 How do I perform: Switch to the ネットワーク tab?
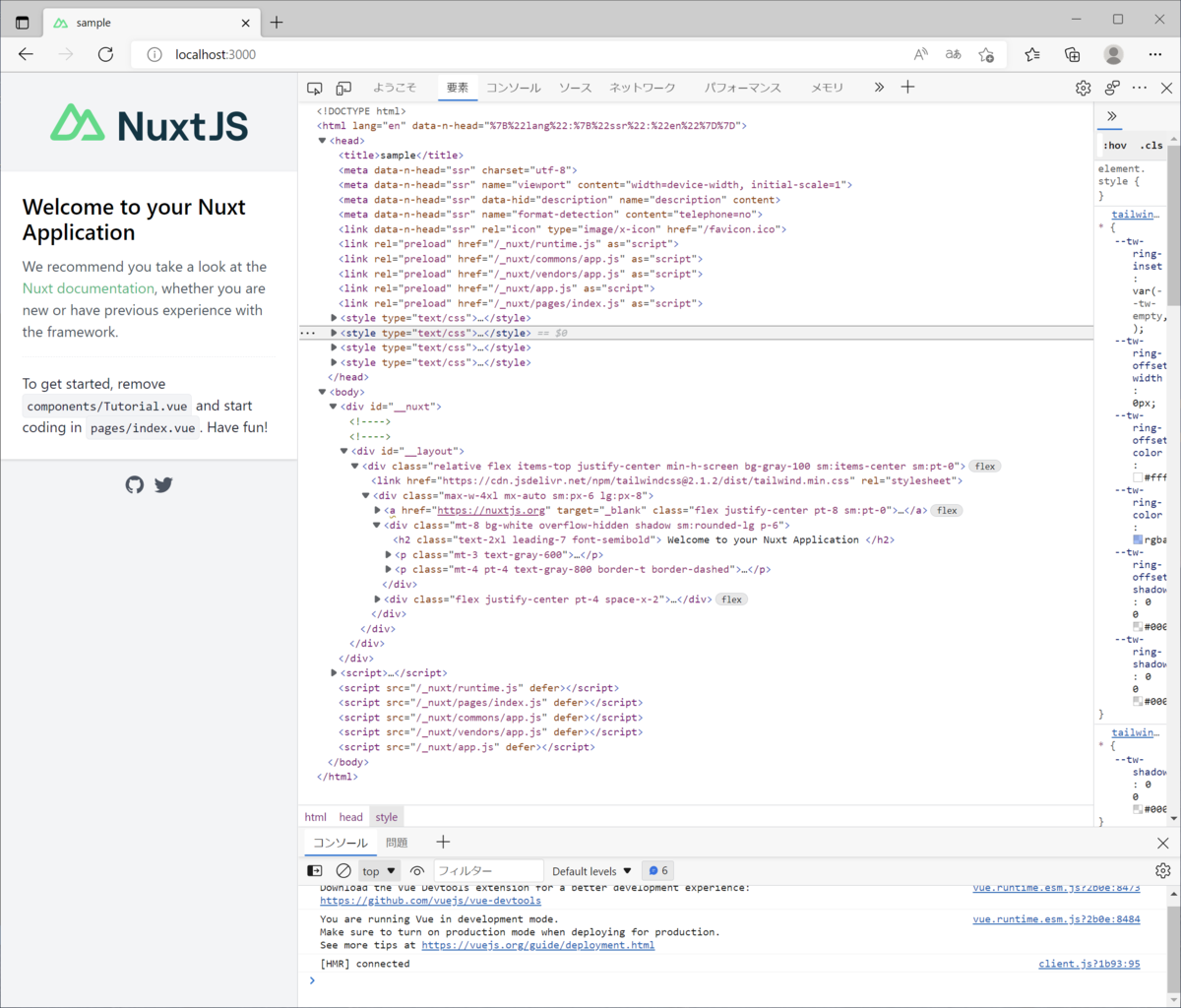[x=642, y=88]
